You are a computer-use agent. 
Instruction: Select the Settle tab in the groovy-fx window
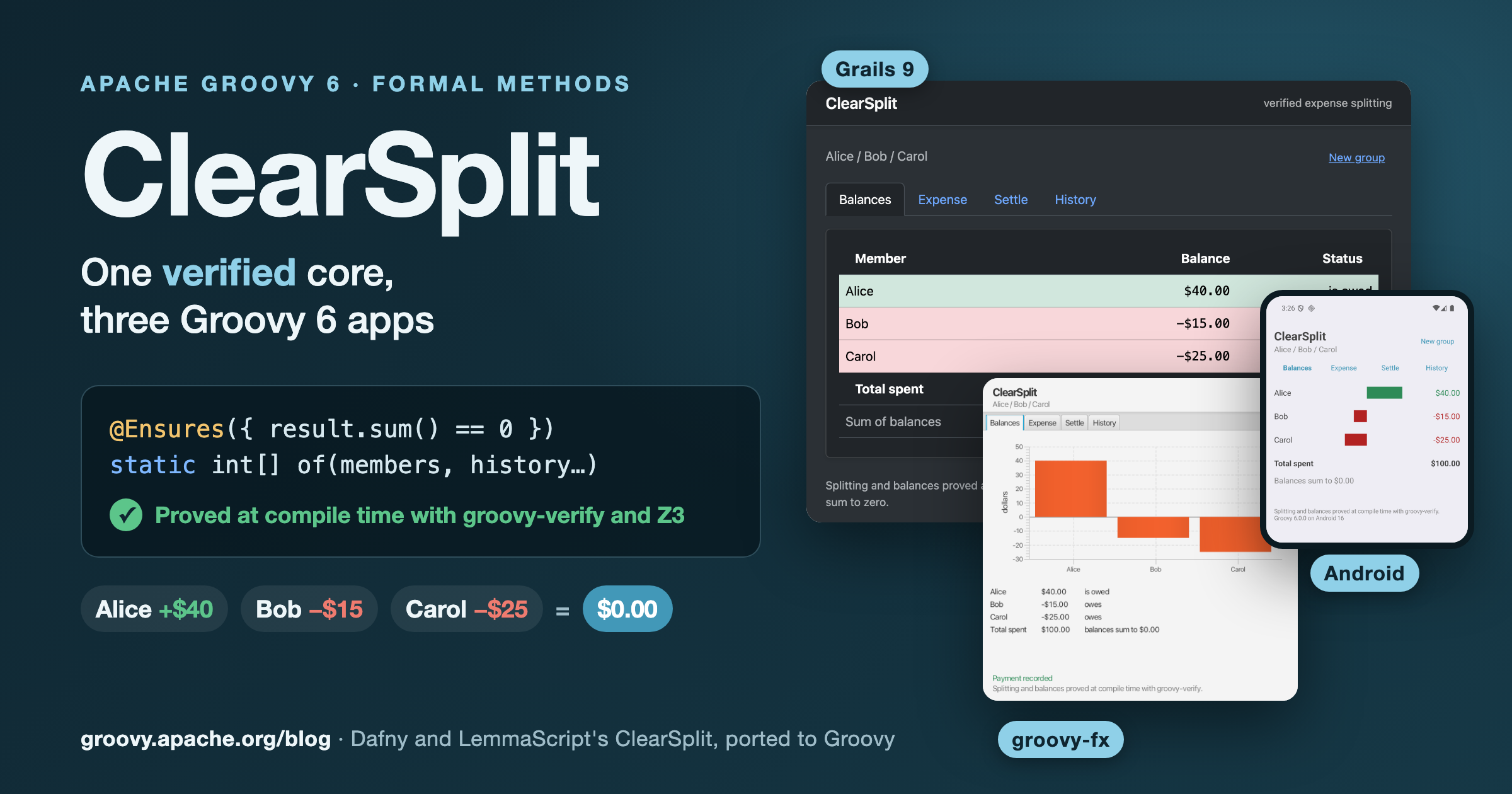[x=1074, y=423]
